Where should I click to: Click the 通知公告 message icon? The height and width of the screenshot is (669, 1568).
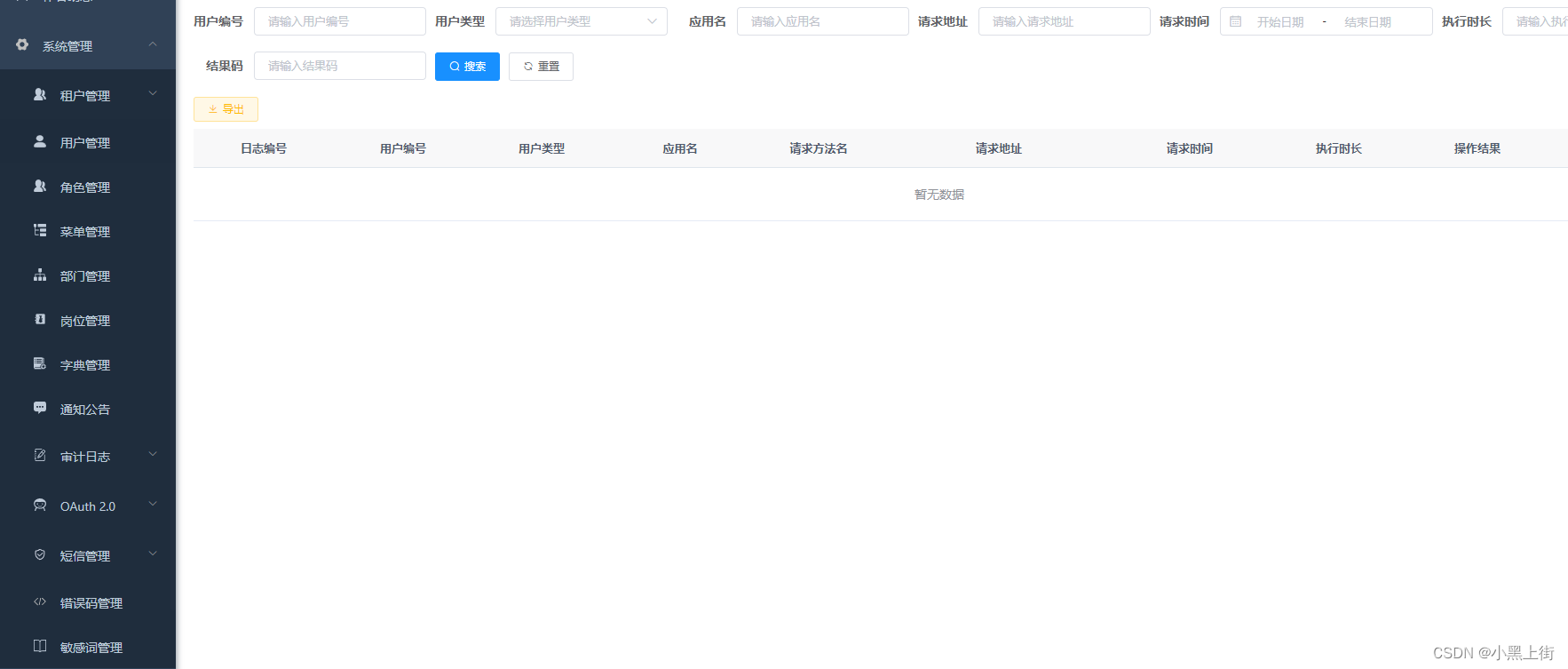point(40,408)
